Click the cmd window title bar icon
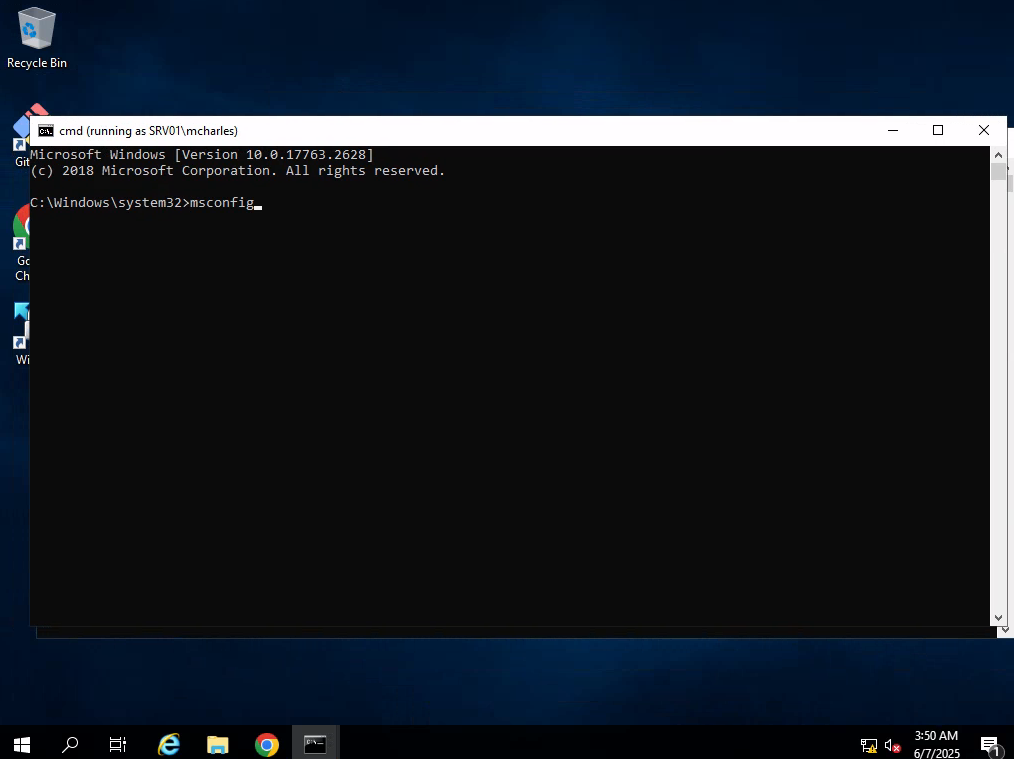The image size is (1014, 759). point(46,130)
